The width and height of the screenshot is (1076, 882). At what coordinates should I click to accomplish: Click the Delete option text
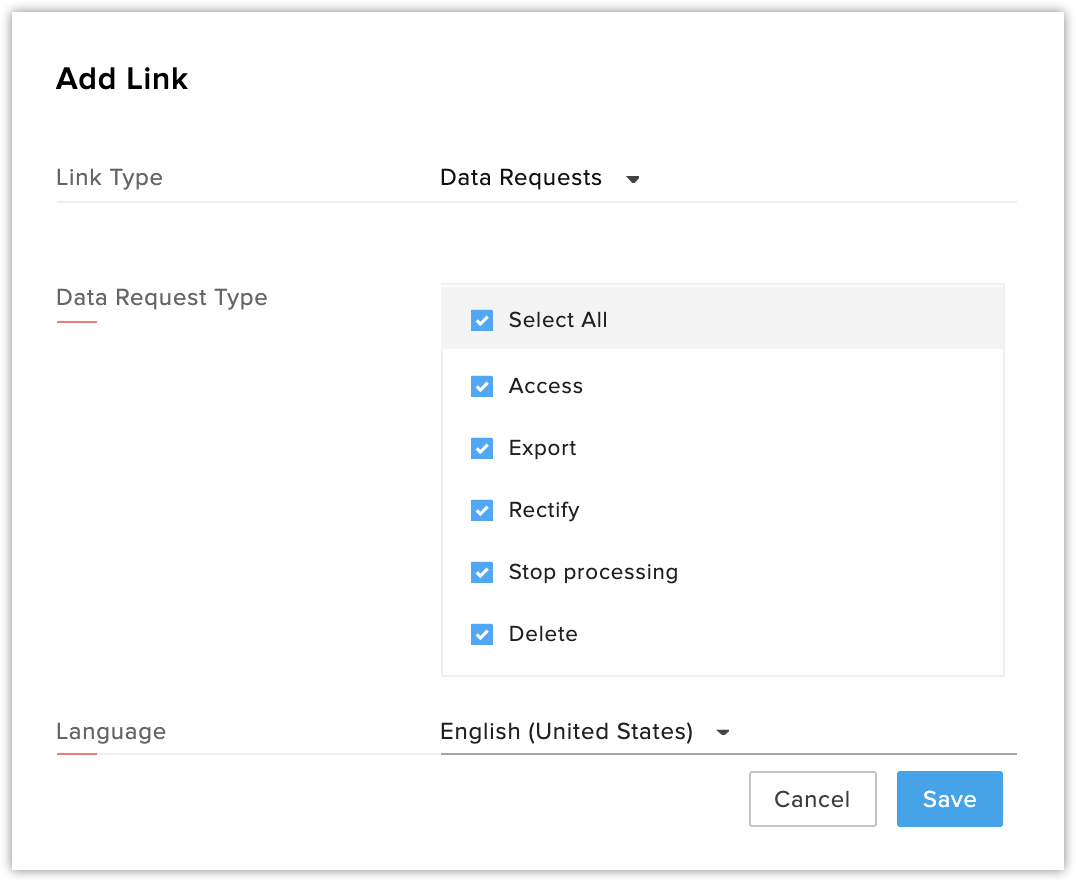(x=543, y=634)
